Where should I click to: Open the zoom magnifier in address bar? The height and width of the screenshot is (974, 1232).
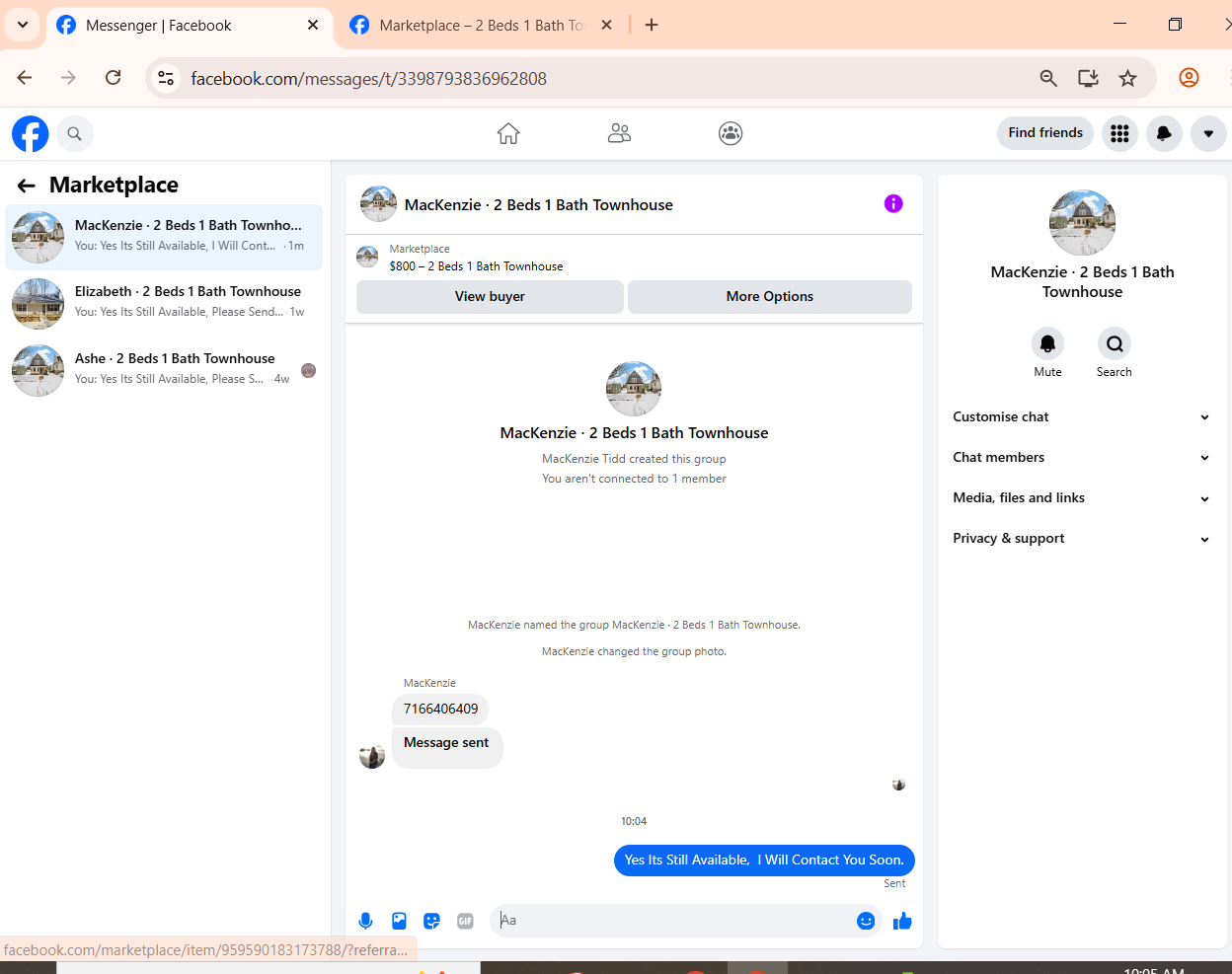point(1048,78)
